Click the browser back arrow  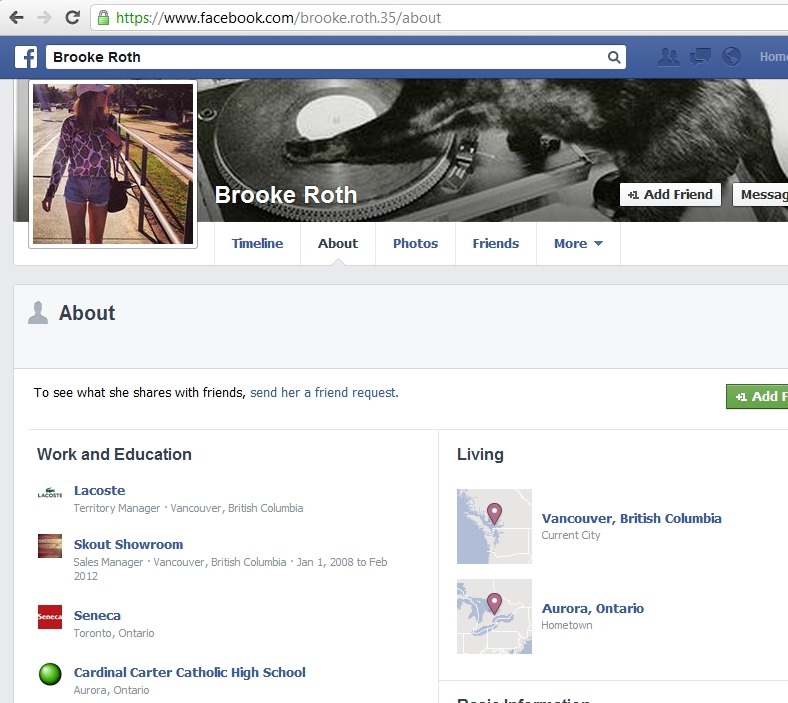[x=17, y=18]
